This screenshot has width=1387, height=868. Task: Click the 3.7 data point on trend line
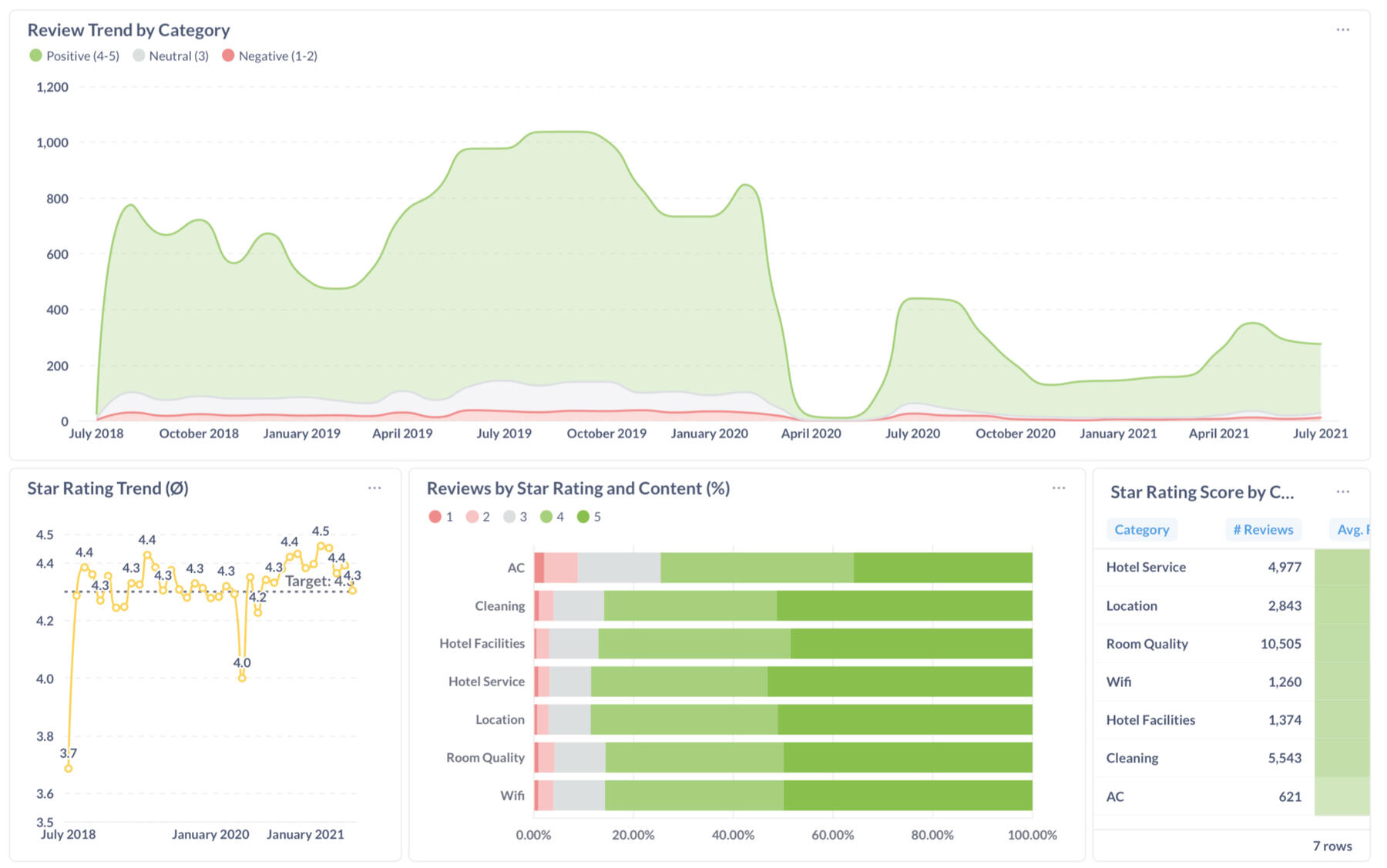tap(69, 768)
